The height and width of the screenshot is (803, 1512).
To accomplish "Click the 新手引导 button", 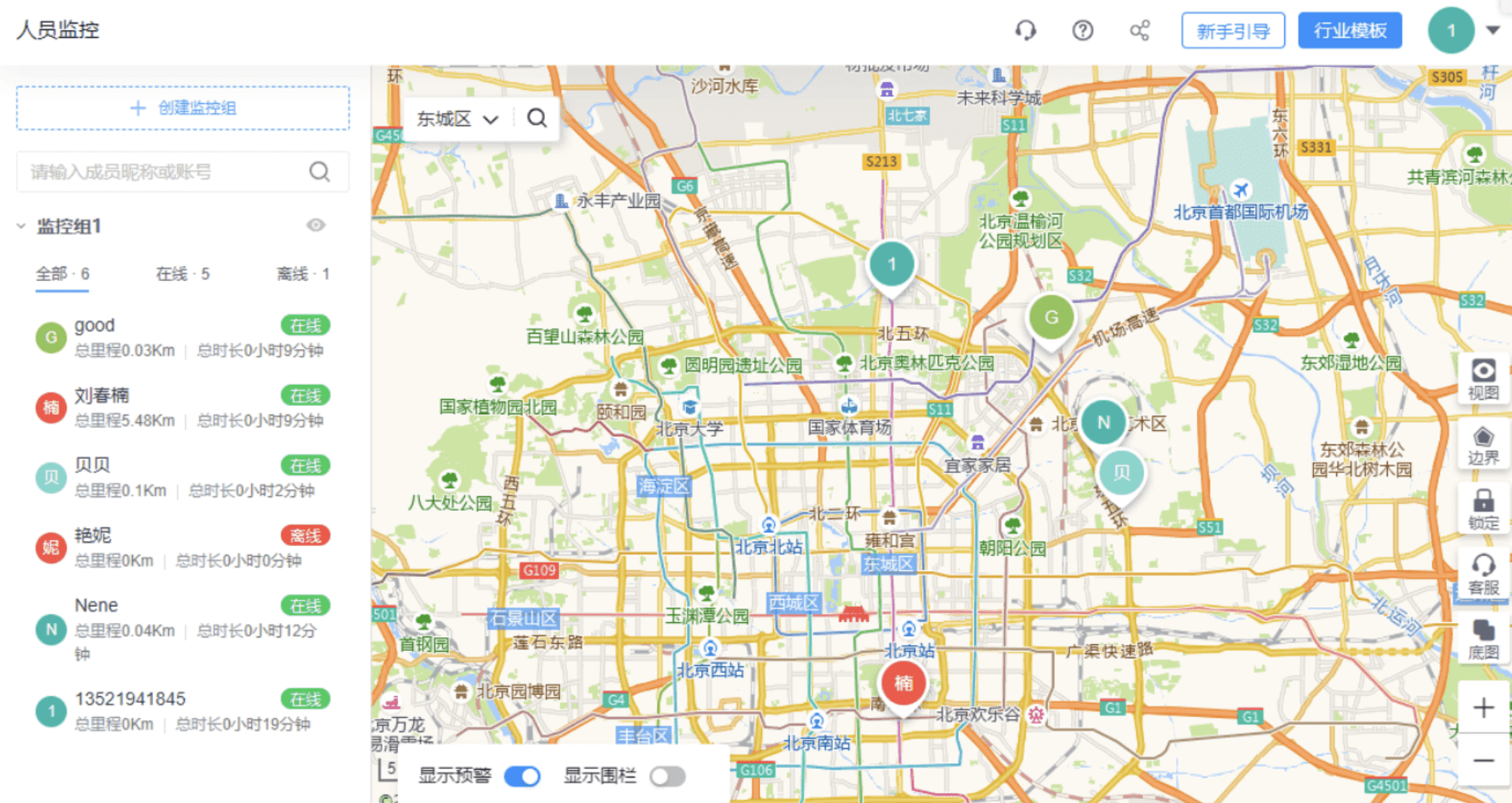I will pos(1233,31).
